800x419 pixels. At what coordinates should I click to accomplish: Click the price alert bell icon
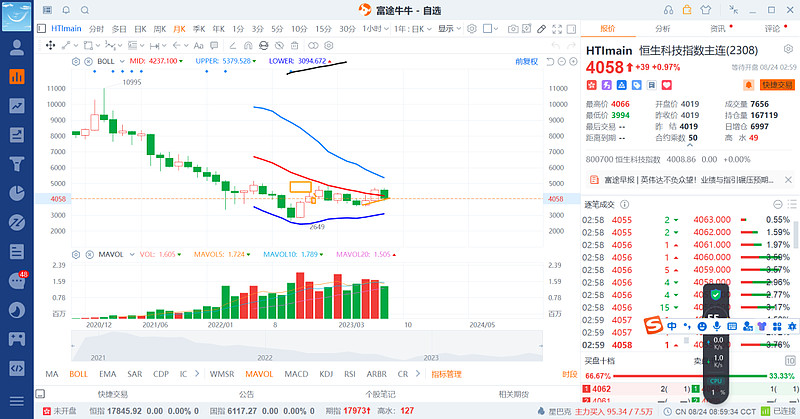(748, 85)
